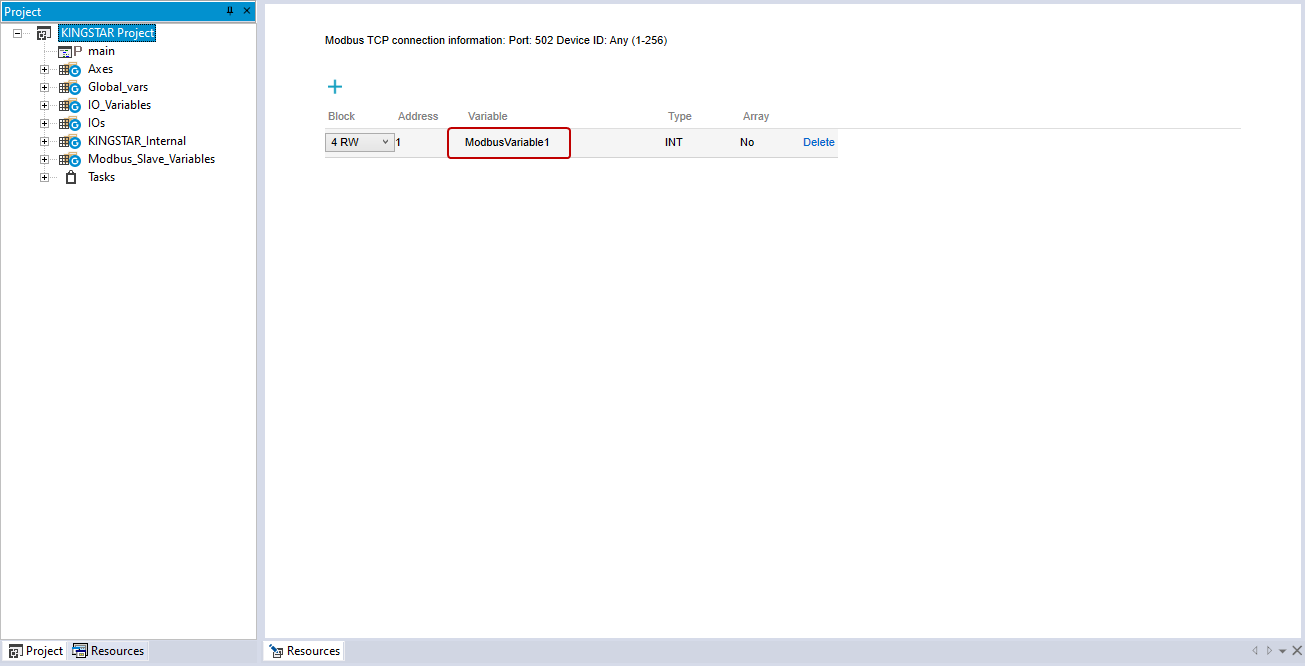Click the pin icon in Project panel header

click(230, 11)
